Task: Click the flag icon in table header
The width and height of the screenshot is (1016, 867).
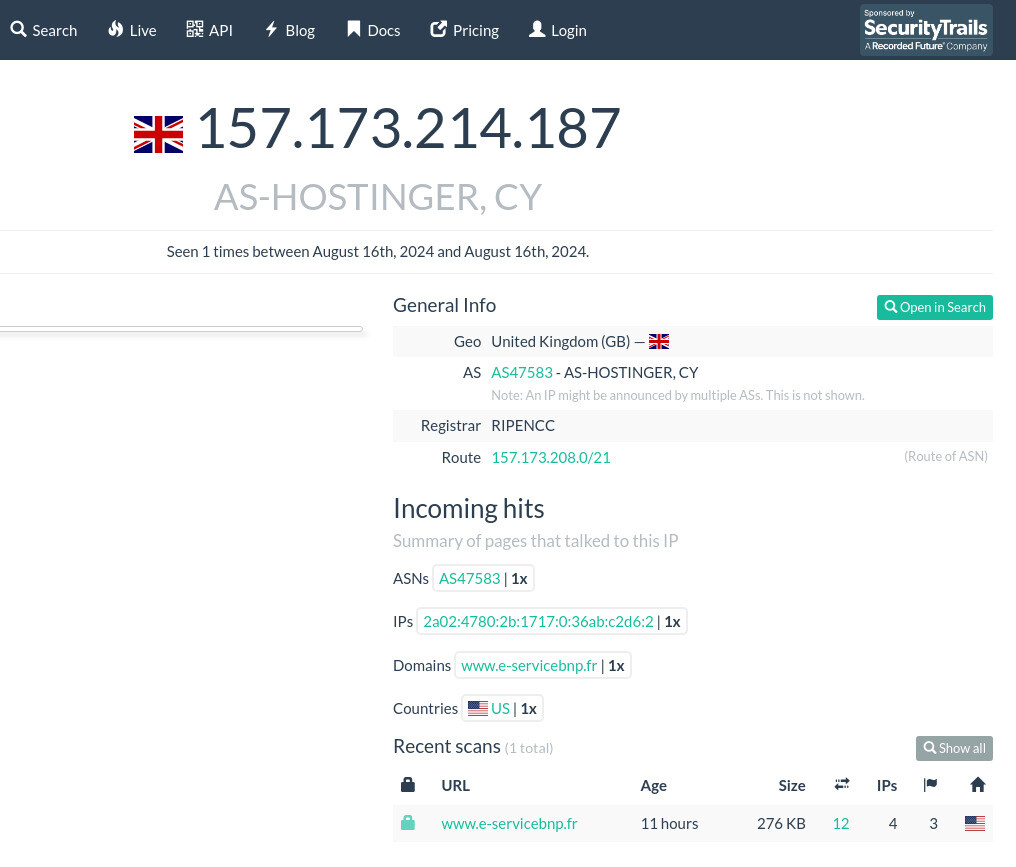Action: 930,785
